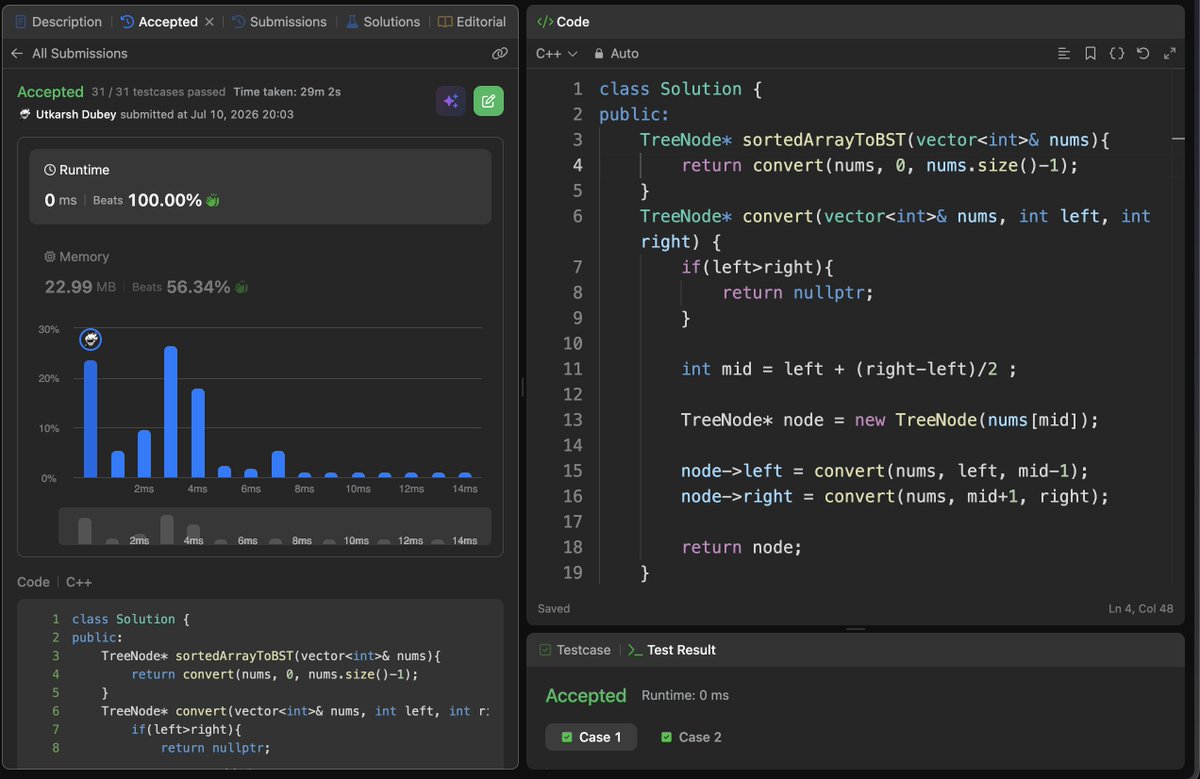Select the Runtime card
The width and height of the screenshot is (1200, 779).
coord(260,186)
